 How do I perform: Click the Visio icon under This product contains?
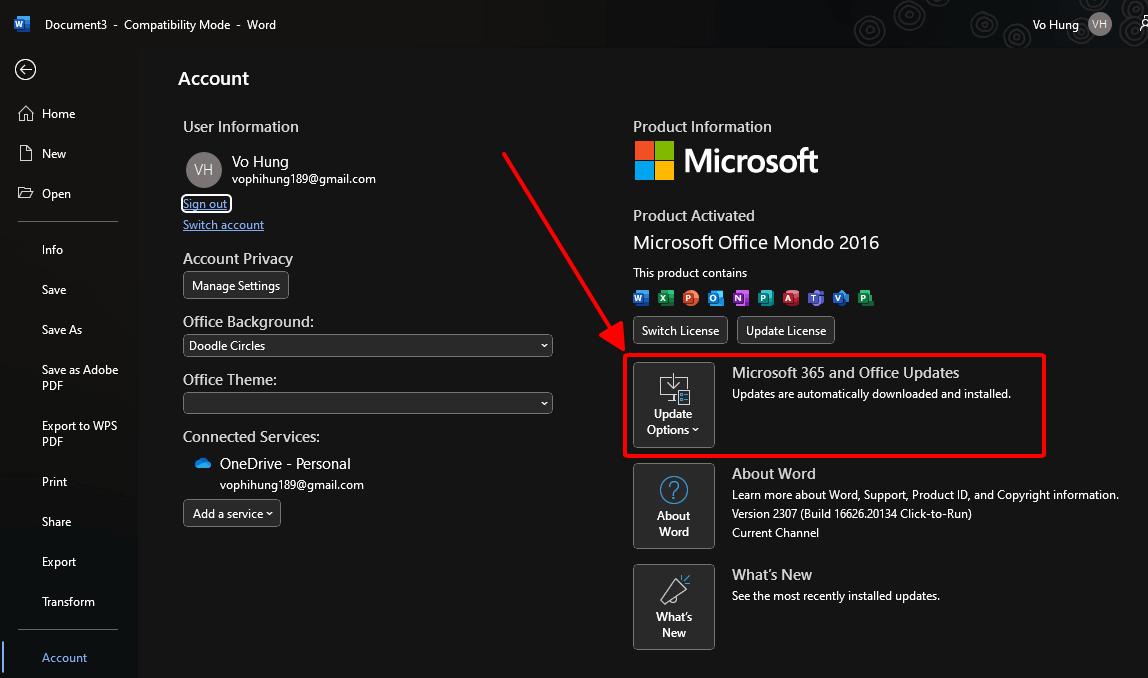840,297
